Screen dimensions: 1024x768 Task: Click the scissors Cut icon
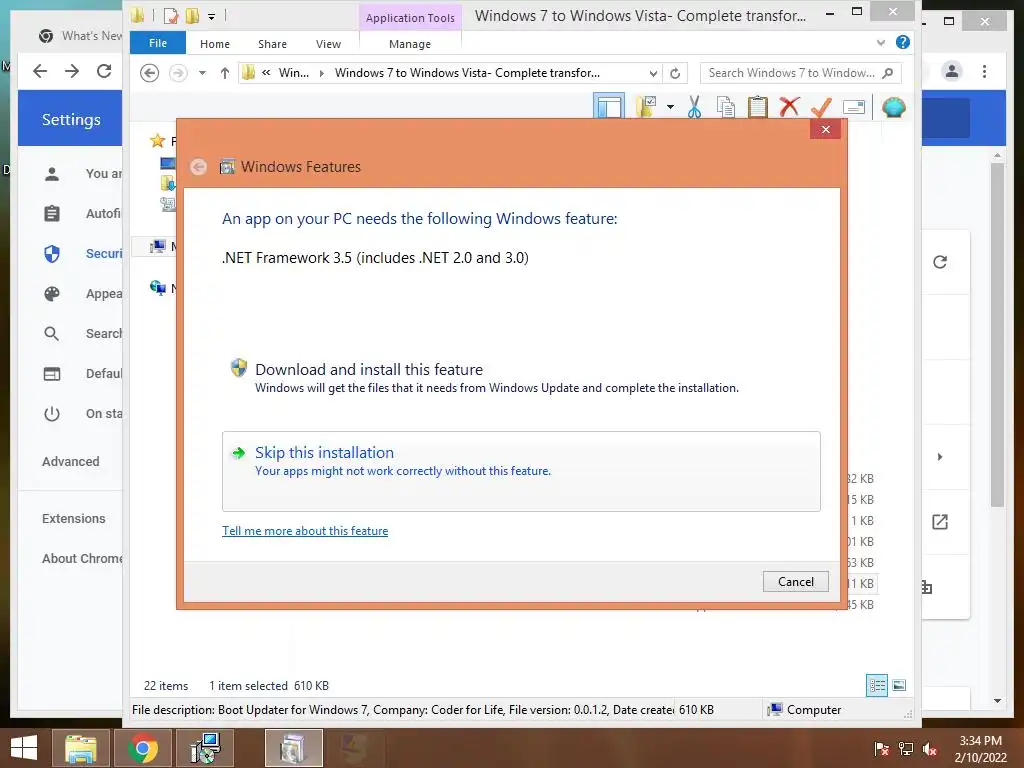coord(694,107)
